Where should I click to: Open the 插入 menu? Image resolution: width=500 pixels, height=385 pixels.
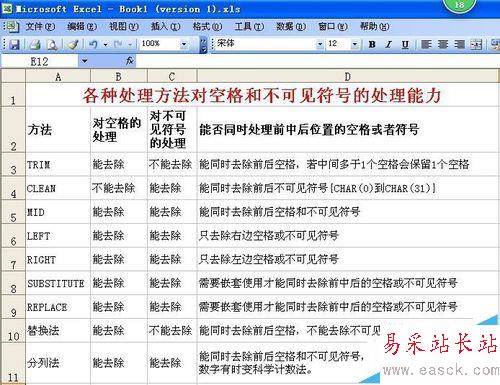(165, 26)
